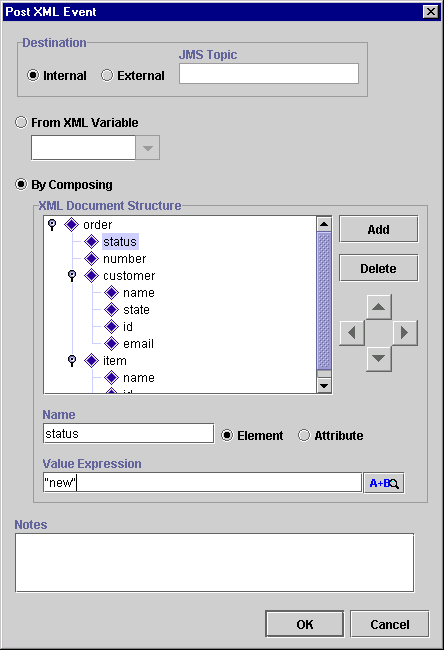444x650 pixels.
Task: Select the number tree node
Action: tap(124, 259)
